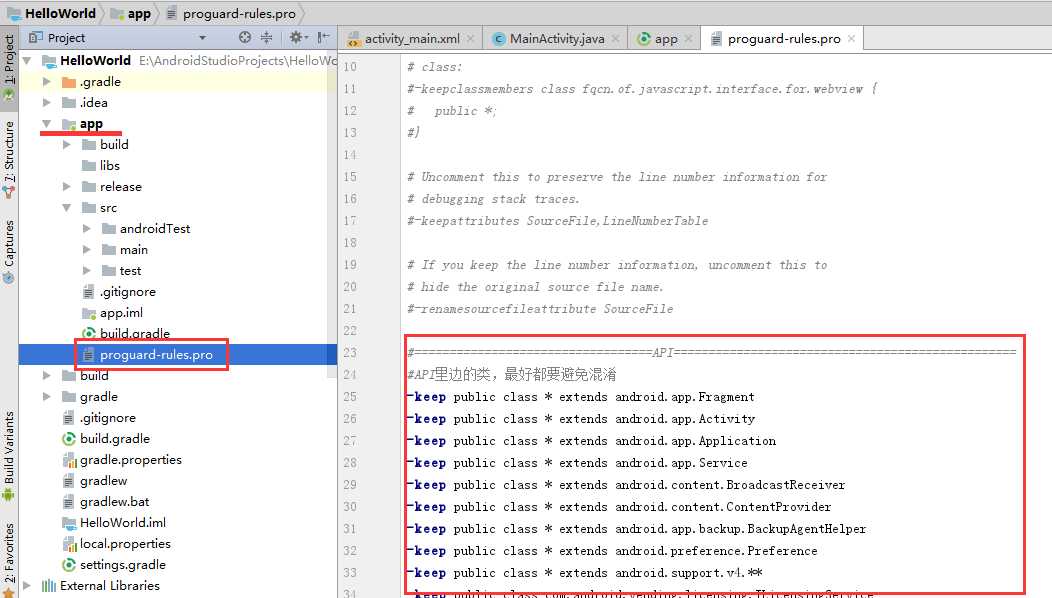Viewport: 1052px width, 598px height.
Task: Expand the androidTest folder
Action: point(87,229)
